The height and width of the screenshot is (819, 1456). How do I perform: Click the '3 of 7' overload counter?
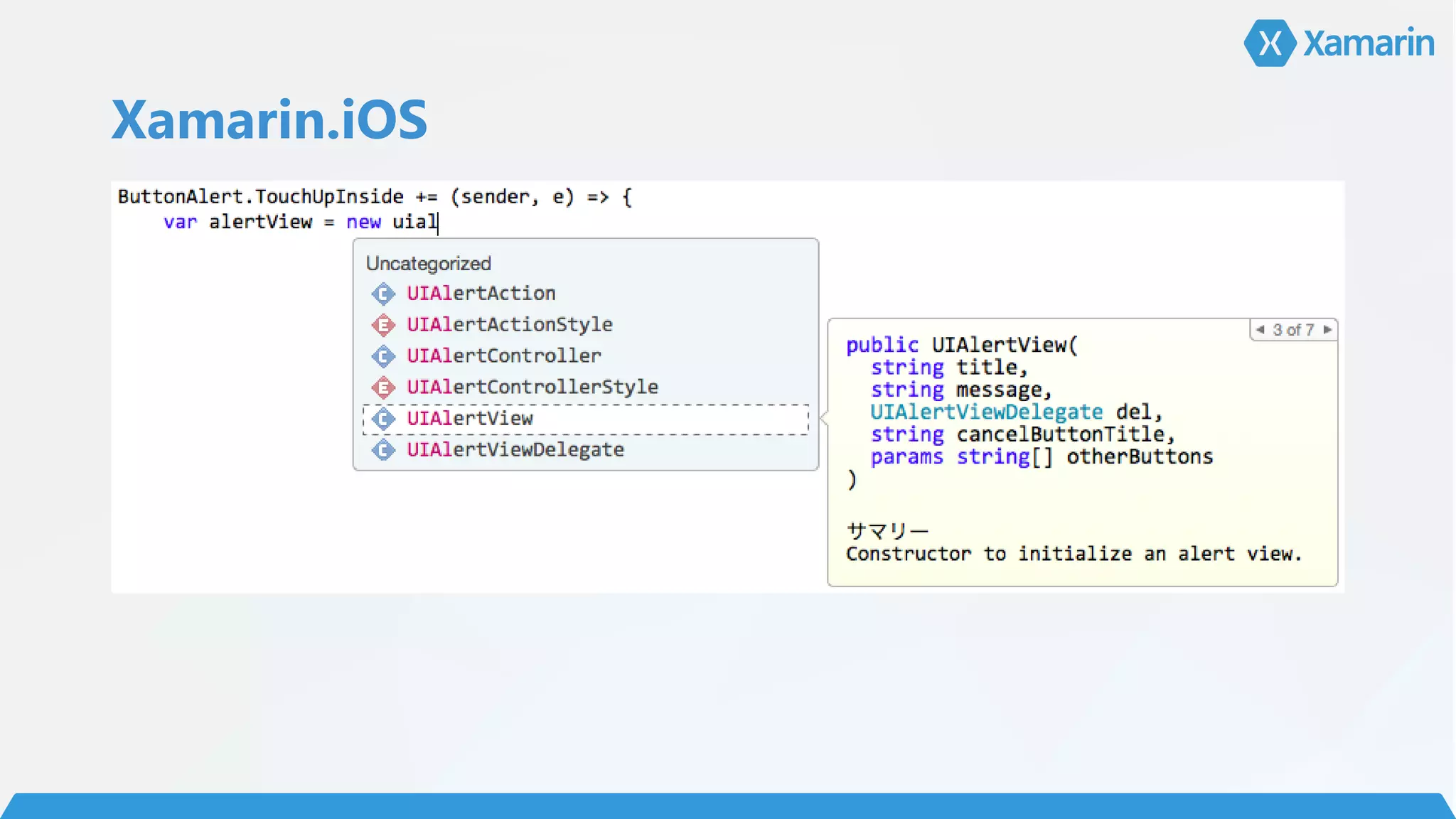[x=1293, y=330]
